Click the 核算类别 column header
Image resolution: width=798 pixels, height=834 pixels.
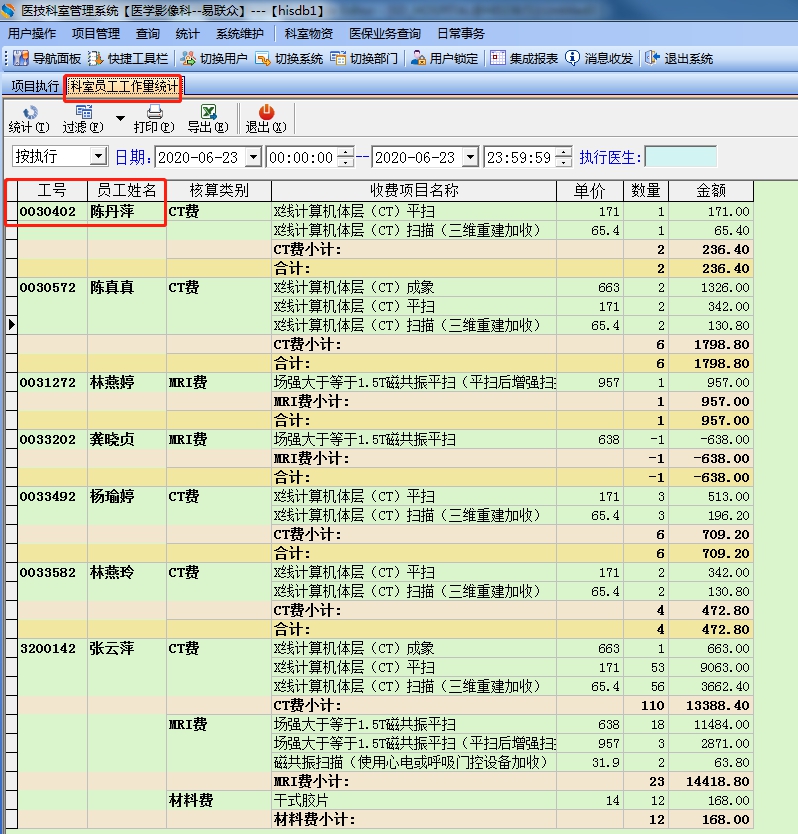[219, 190]
